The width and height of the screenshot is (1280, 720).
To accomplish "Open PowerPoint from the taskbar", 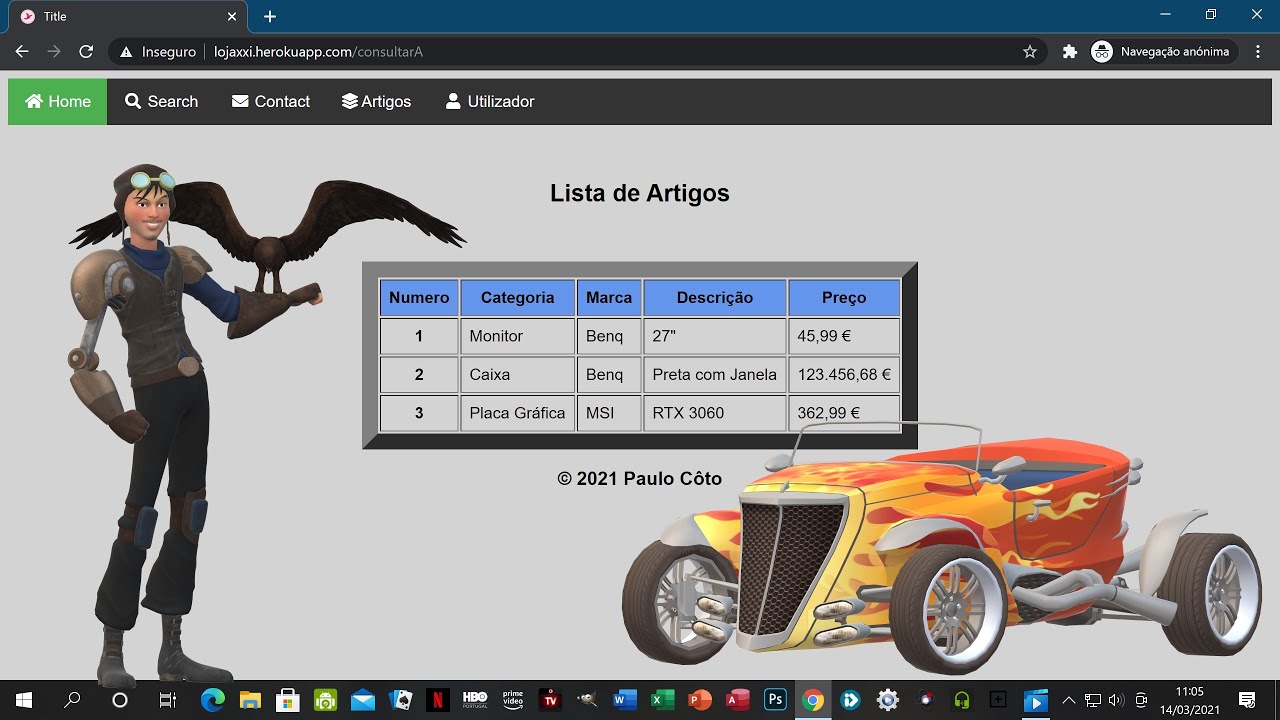I will 700,700.
